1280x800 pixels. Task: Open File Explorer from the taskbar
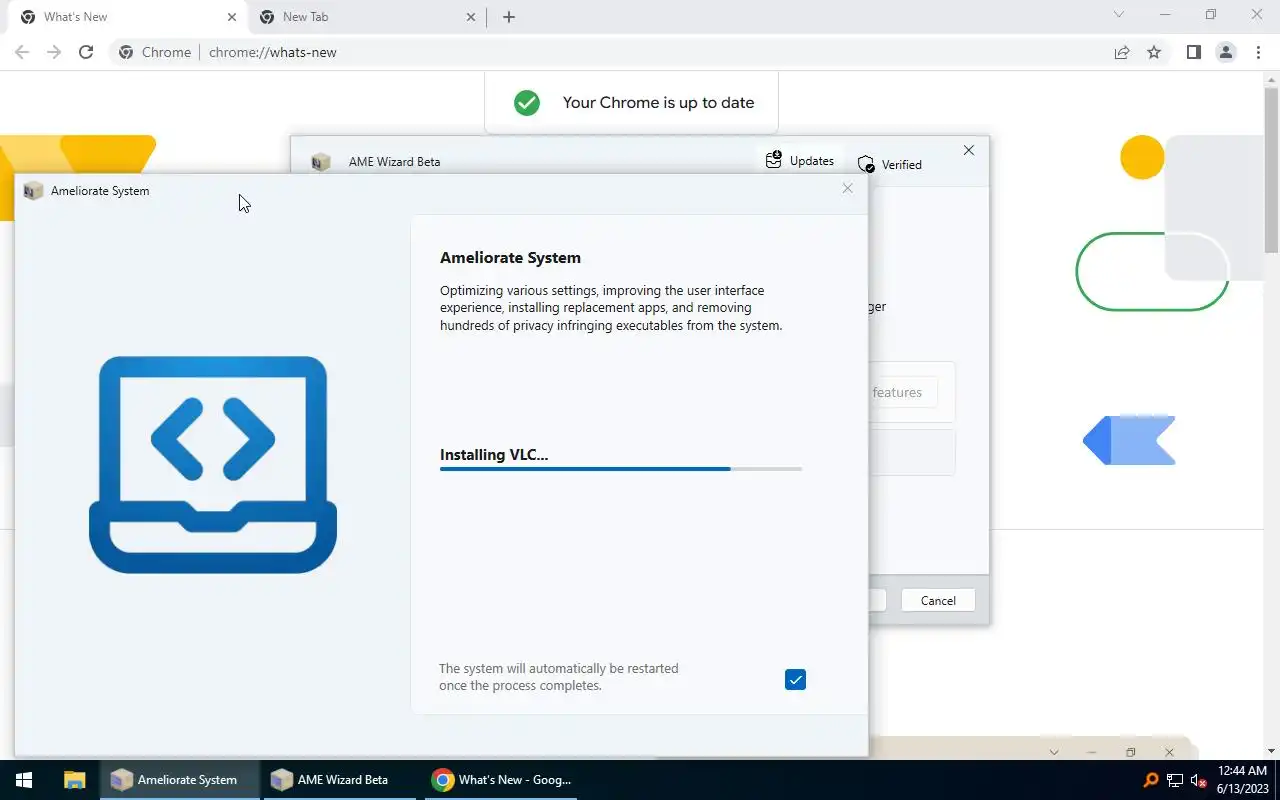pos(74,780)
